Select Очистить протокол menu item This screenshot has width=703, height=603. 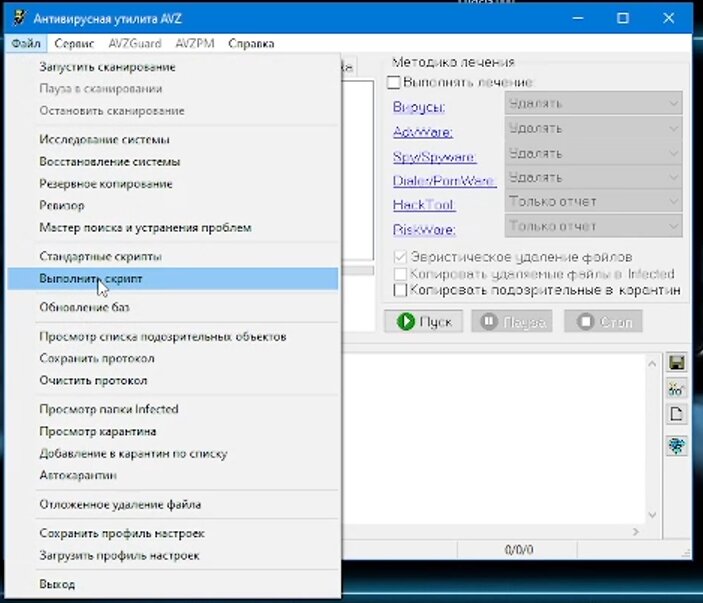(173, 381)
